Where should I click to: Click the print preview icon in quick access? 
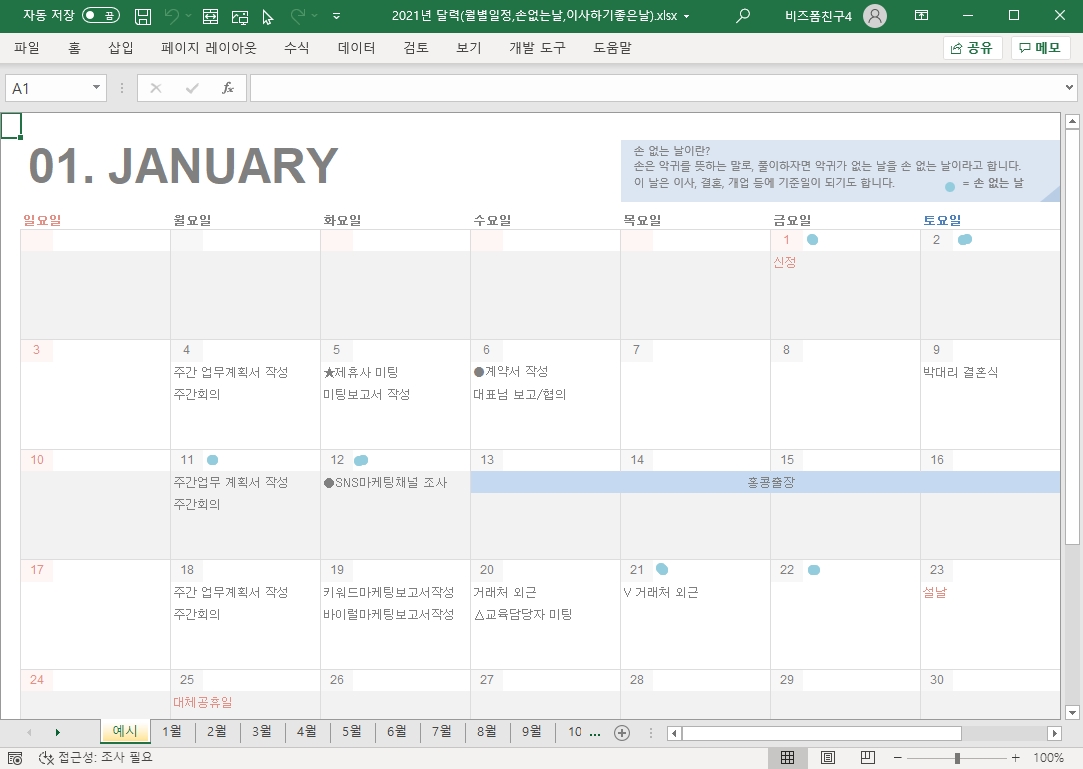211,16
